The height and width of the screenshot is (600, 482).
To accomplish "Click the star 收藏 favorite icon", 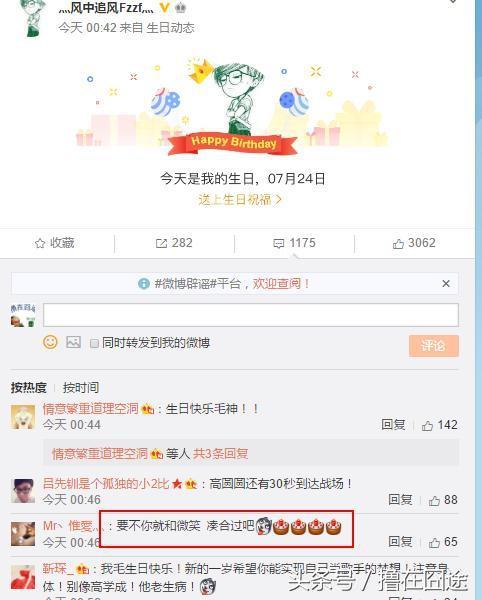I will [x=40, y=243].
